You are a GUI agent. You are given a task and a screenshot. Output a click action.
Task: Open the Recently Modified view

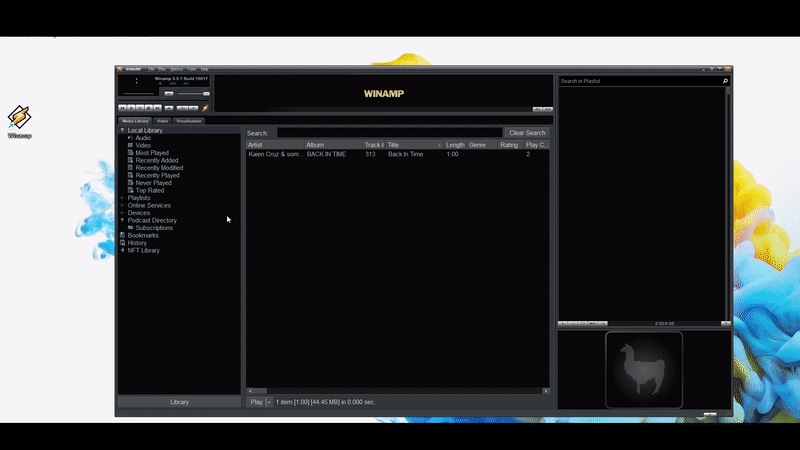point(159,168)
